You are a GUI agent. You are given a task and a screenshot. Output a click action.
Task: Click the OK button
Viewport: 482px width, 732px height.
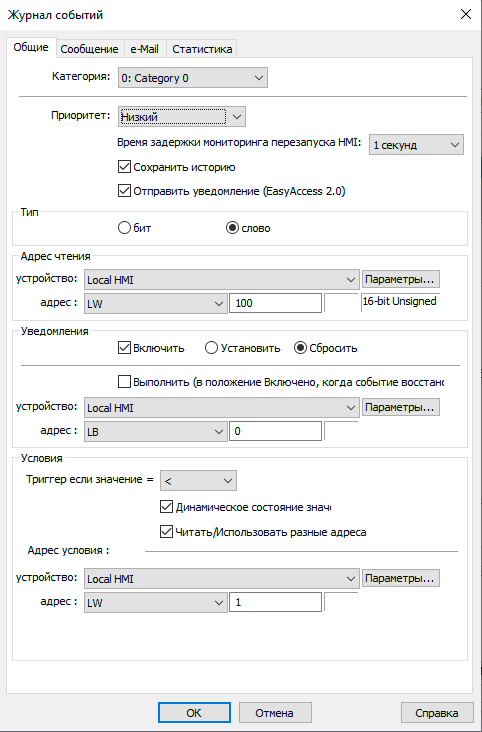pos(194,713)
